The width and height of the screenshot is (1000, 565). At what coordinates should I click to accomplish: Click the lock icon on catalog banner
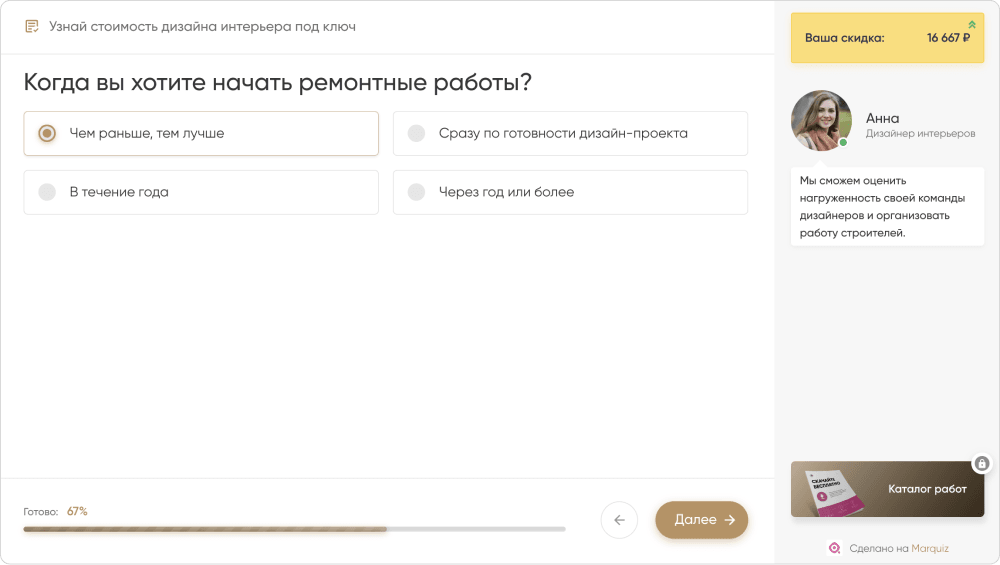click(982, 464)
